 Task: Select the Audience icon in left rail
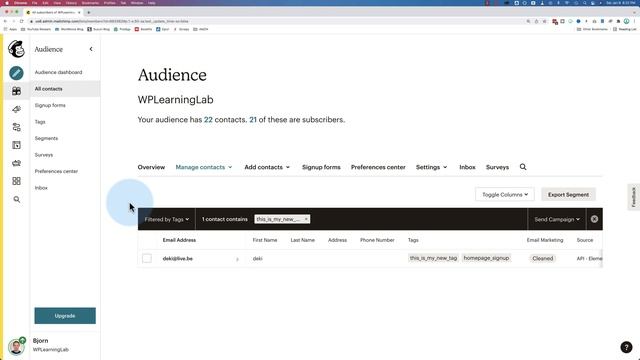click(x=16, y=91)
